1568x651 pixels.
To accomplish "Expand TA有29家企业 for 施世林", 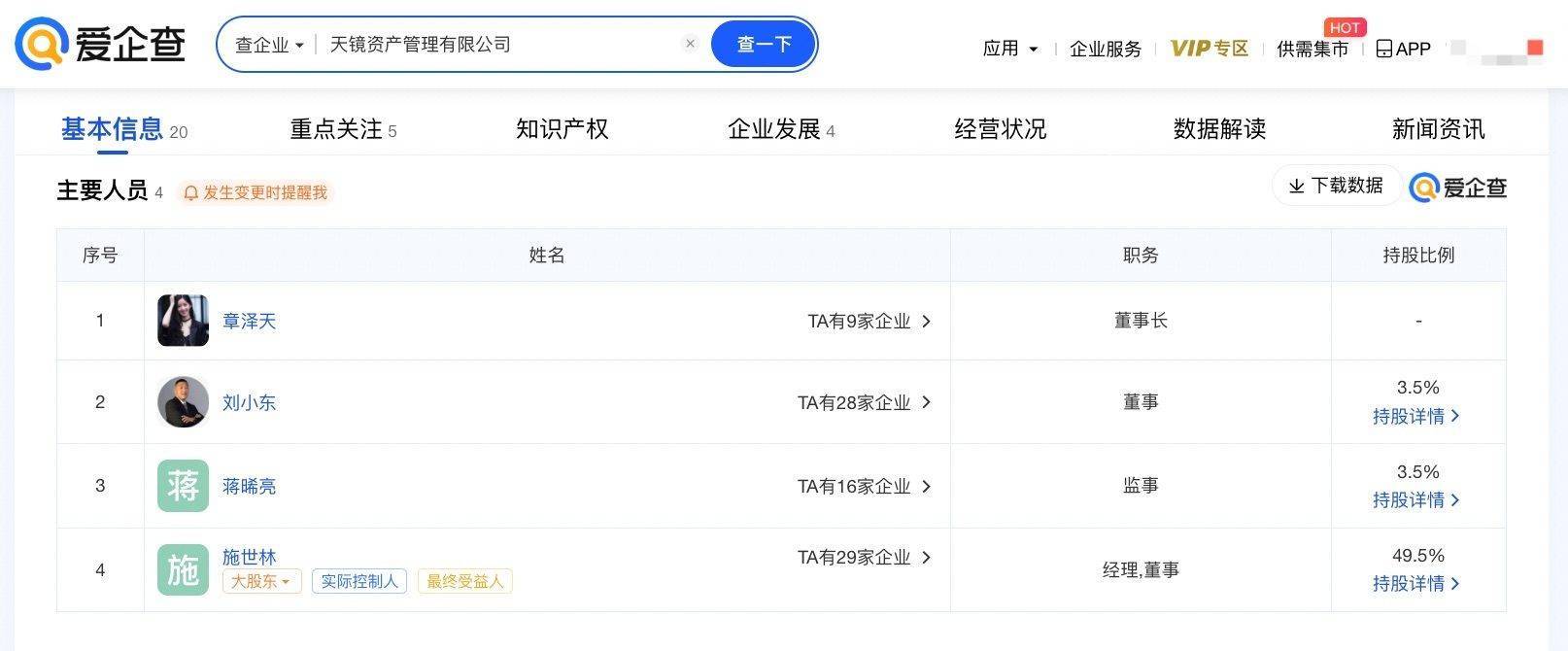I will coord(865,557).
